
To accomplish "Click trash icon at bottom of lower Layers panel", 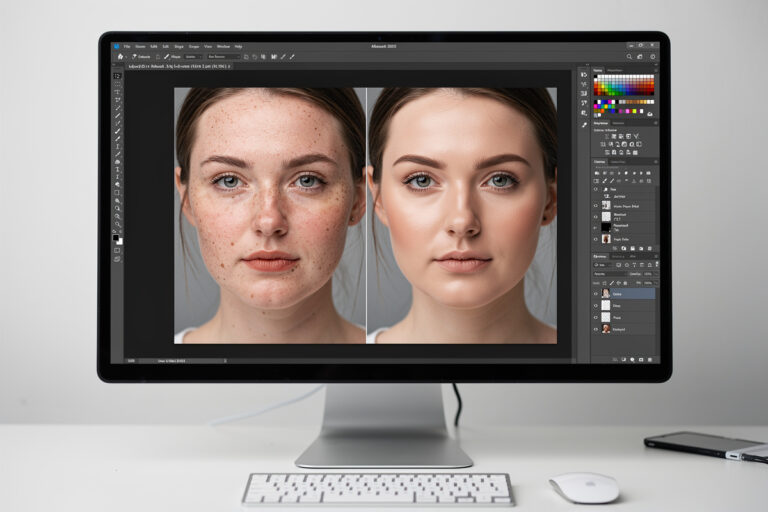I will (x=650, y=359).
